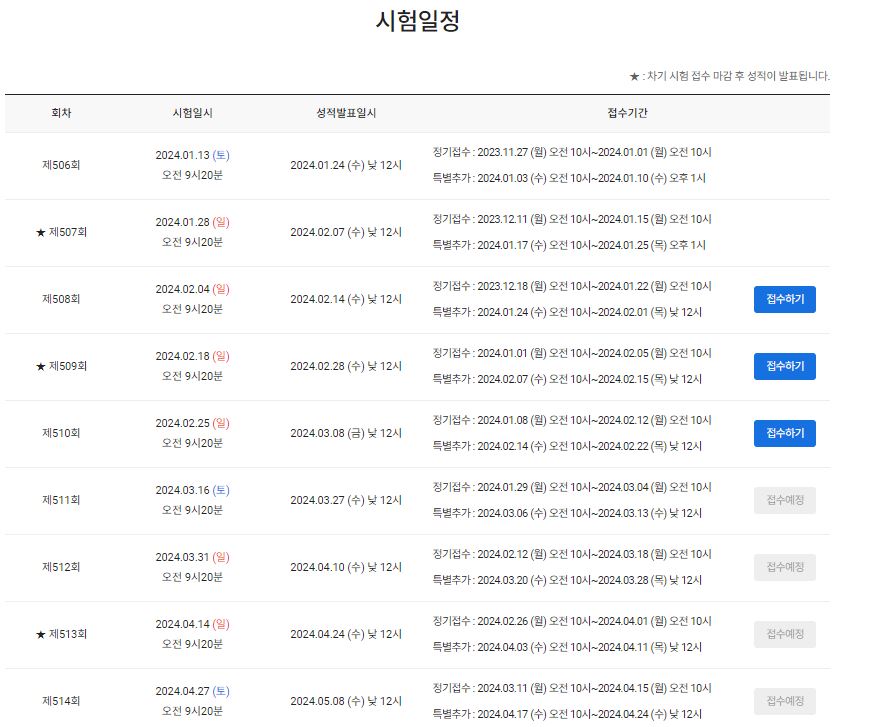Click the 접수예정 button for 제511회
The height and width of the screenshot is (727, 877).
pyautogui.click(x=784, y=500)
